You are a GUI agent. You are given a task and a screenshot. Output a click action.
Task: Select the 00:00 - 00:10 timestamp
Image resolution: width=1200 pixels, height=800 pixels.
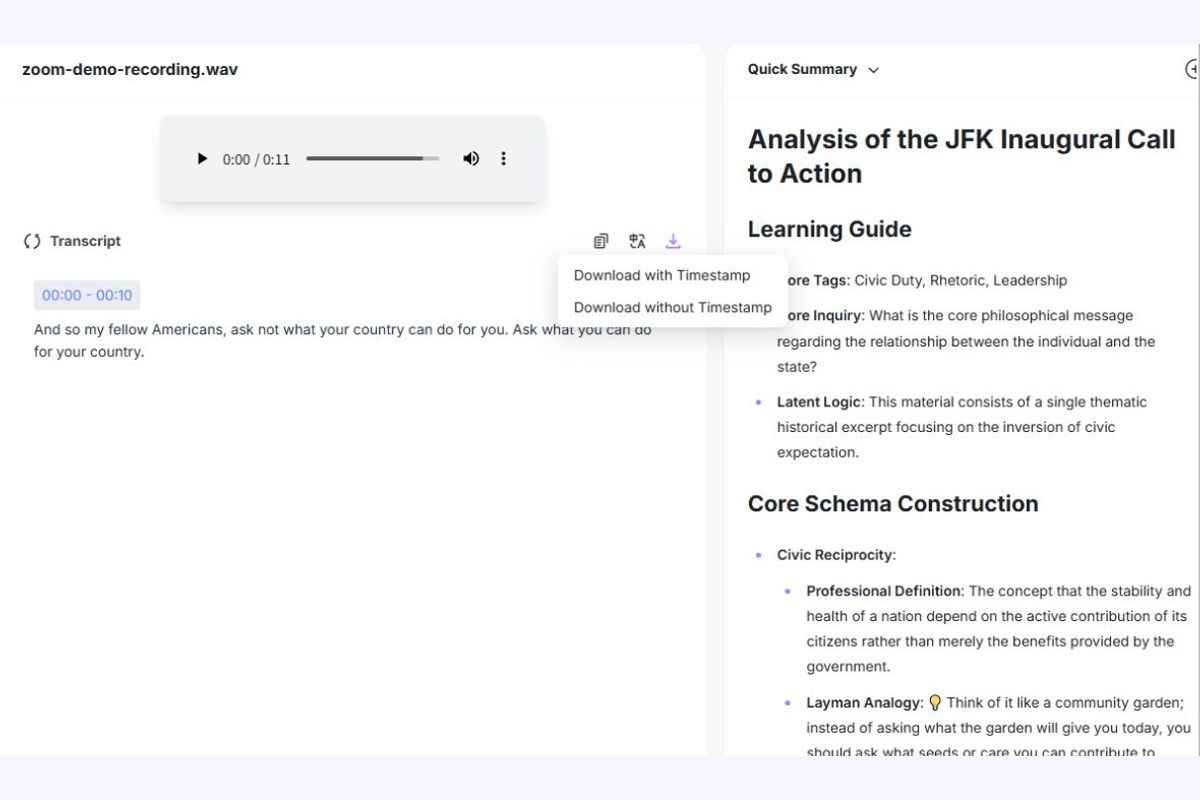point(87,295)
